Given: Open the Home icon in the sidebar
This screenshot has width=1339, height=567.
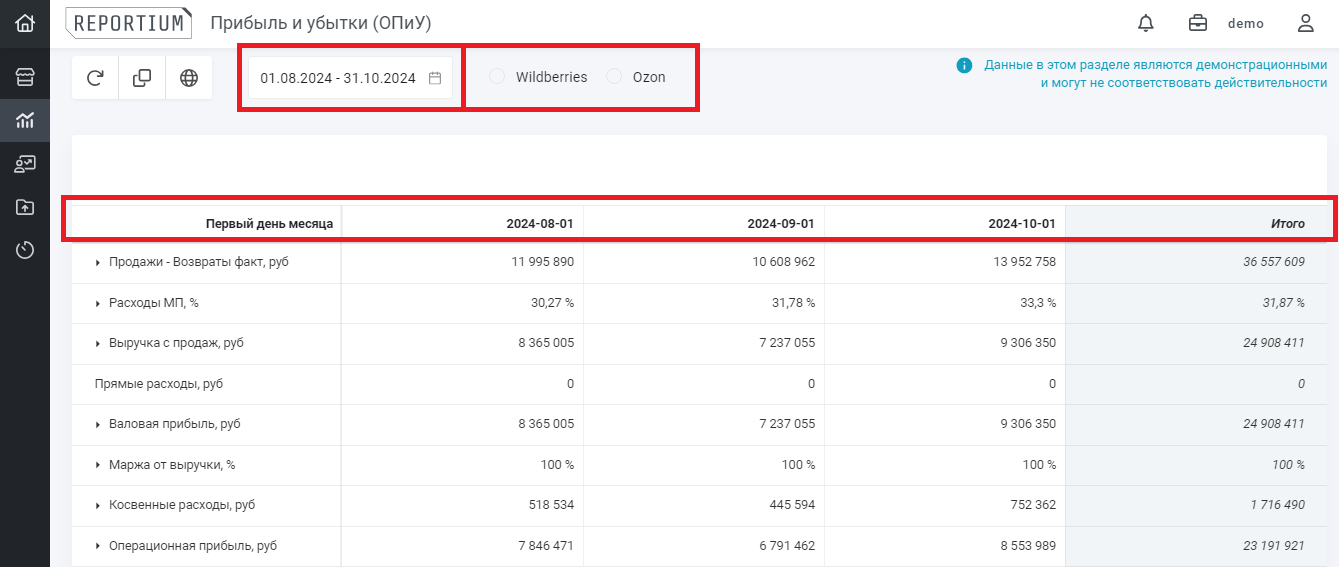Looking at the screenshot, I should pos(25,23).
